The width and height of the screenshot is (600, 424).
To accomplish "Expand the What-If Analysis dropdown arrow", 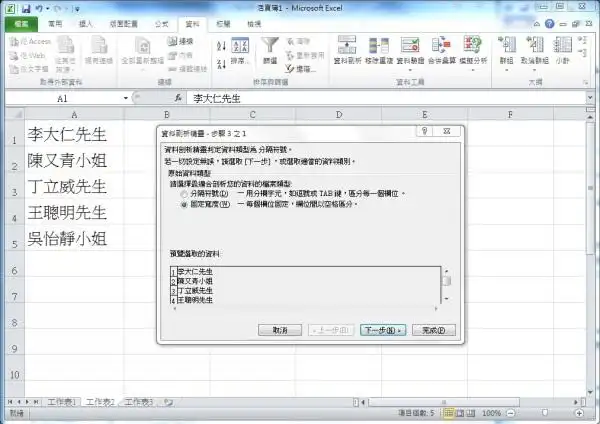I will point(473,70).
